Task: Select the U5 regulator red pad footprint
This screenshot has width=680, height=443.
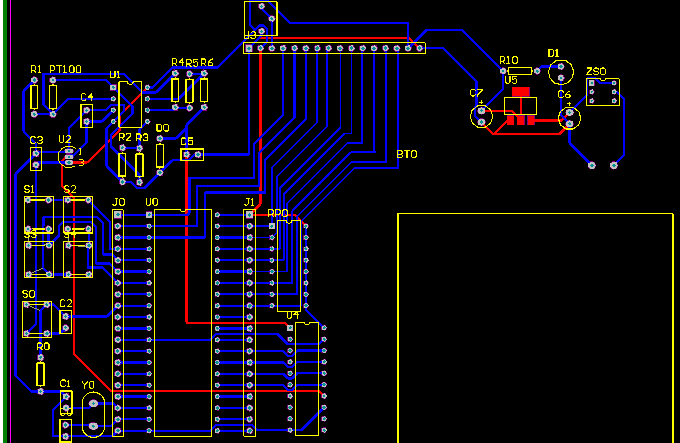Action: click(x=520, y=106)
